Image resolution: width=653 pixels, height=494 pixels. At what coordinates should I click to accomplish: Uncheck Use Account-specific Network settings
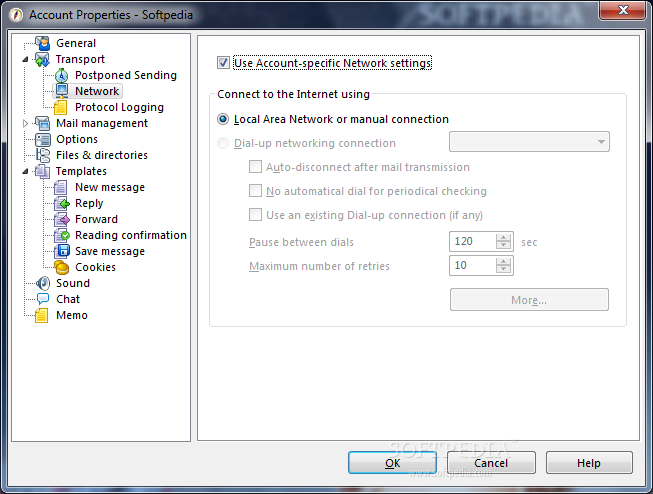click(x=223, y=63)
